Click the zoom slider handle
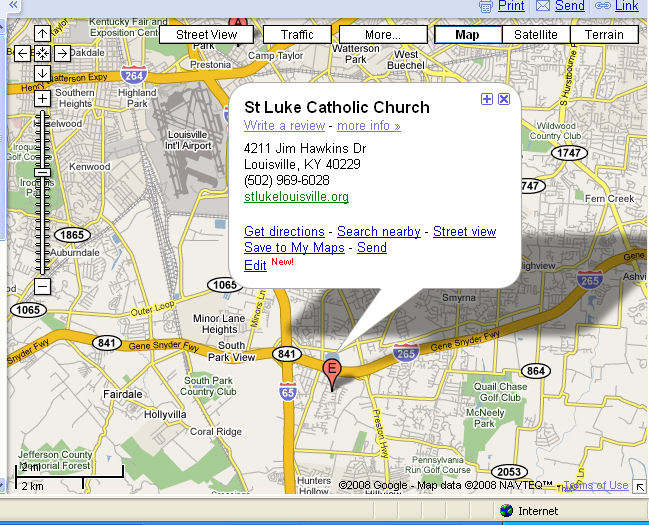This screenshot has height=525, width=649. point(42,172)
